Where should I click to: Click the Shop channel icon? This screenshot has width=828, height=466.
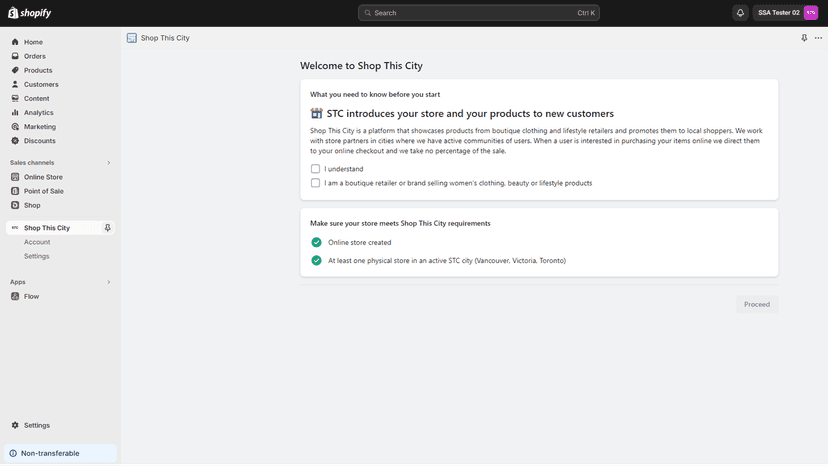click(15, 205)
